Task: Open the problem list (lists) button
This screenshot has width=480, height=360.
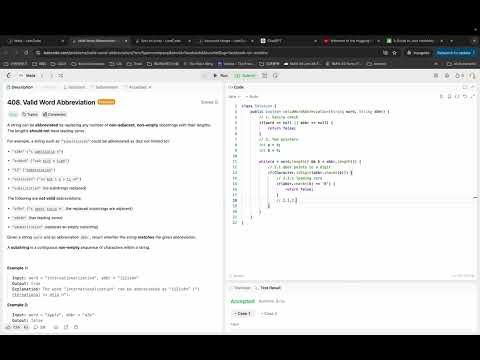Action: 28,76
